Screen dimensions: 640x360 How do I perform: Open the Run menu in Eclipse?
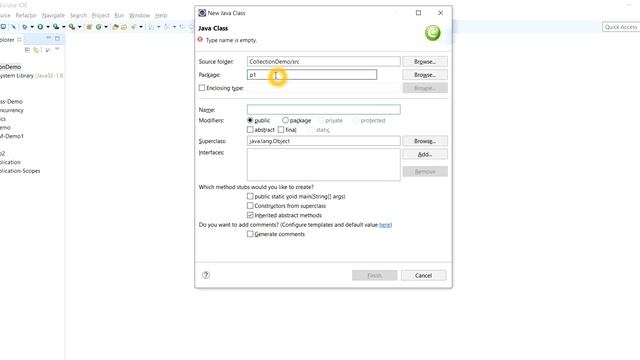(119, 15)
